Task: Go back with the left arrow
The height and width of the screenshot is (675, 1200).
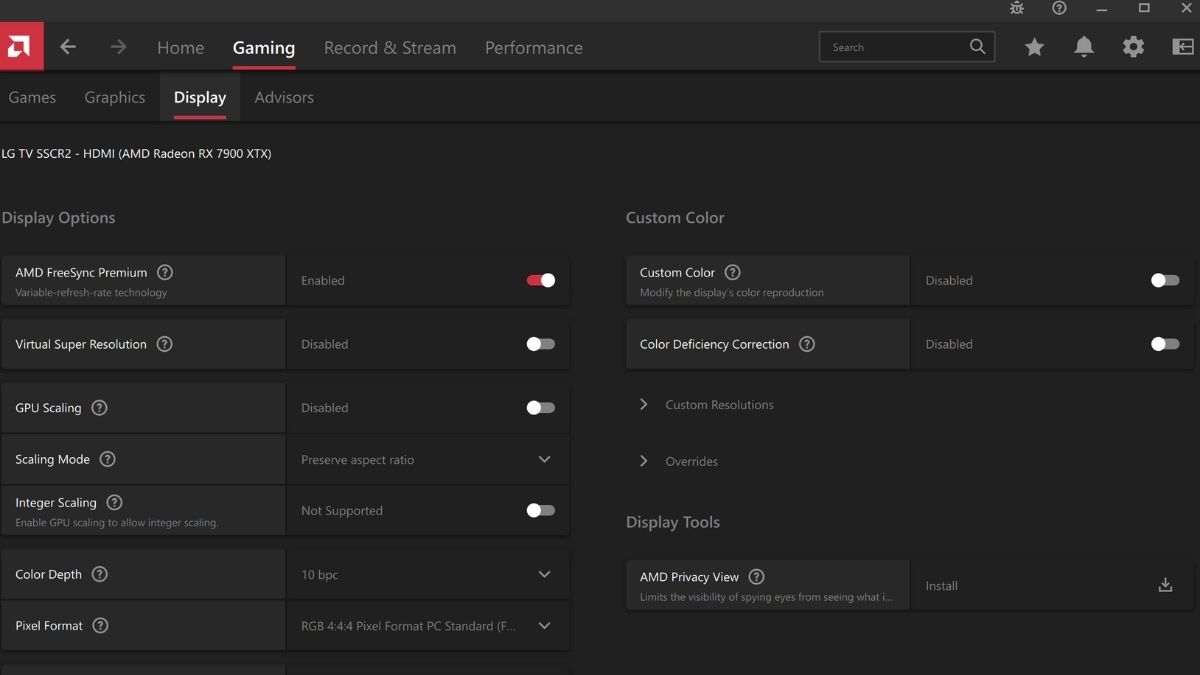Action: click(68, 47)
